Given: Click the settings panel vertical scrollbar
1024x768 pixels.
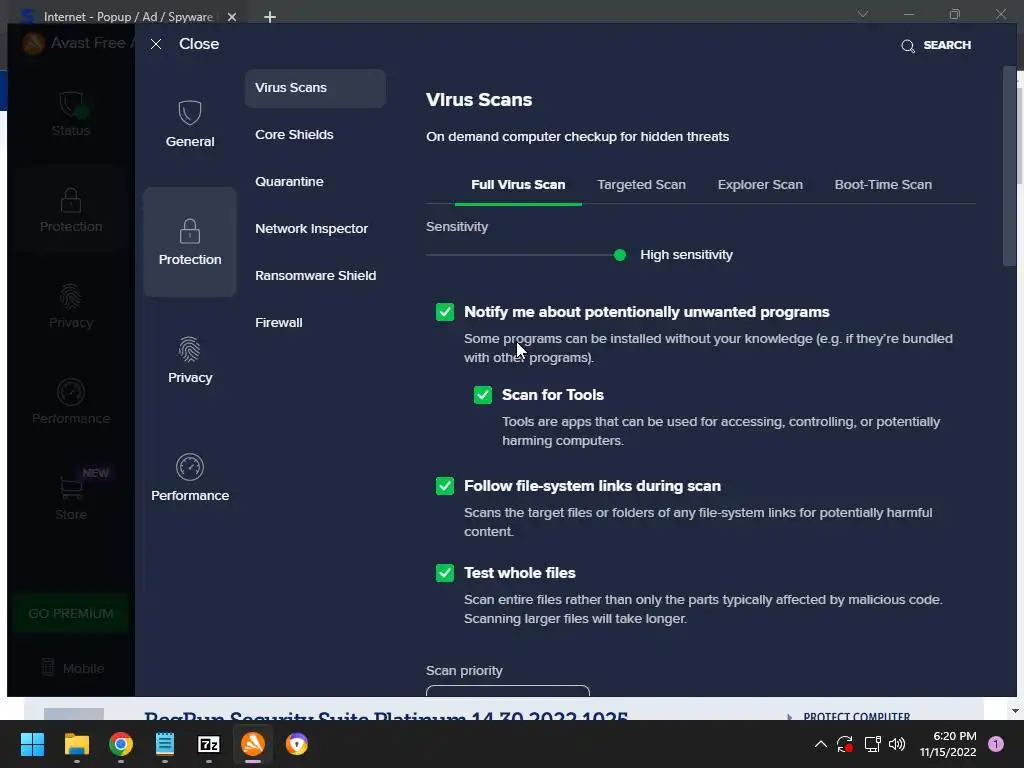Looking at the screenshot, I should click(1009, 167).
